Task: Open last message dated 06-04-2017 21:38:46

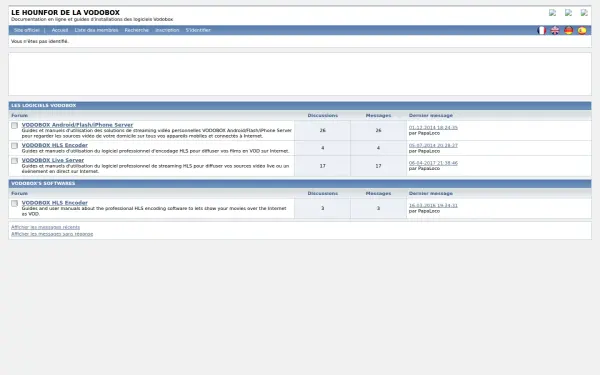Action: [x=433, y=163]
